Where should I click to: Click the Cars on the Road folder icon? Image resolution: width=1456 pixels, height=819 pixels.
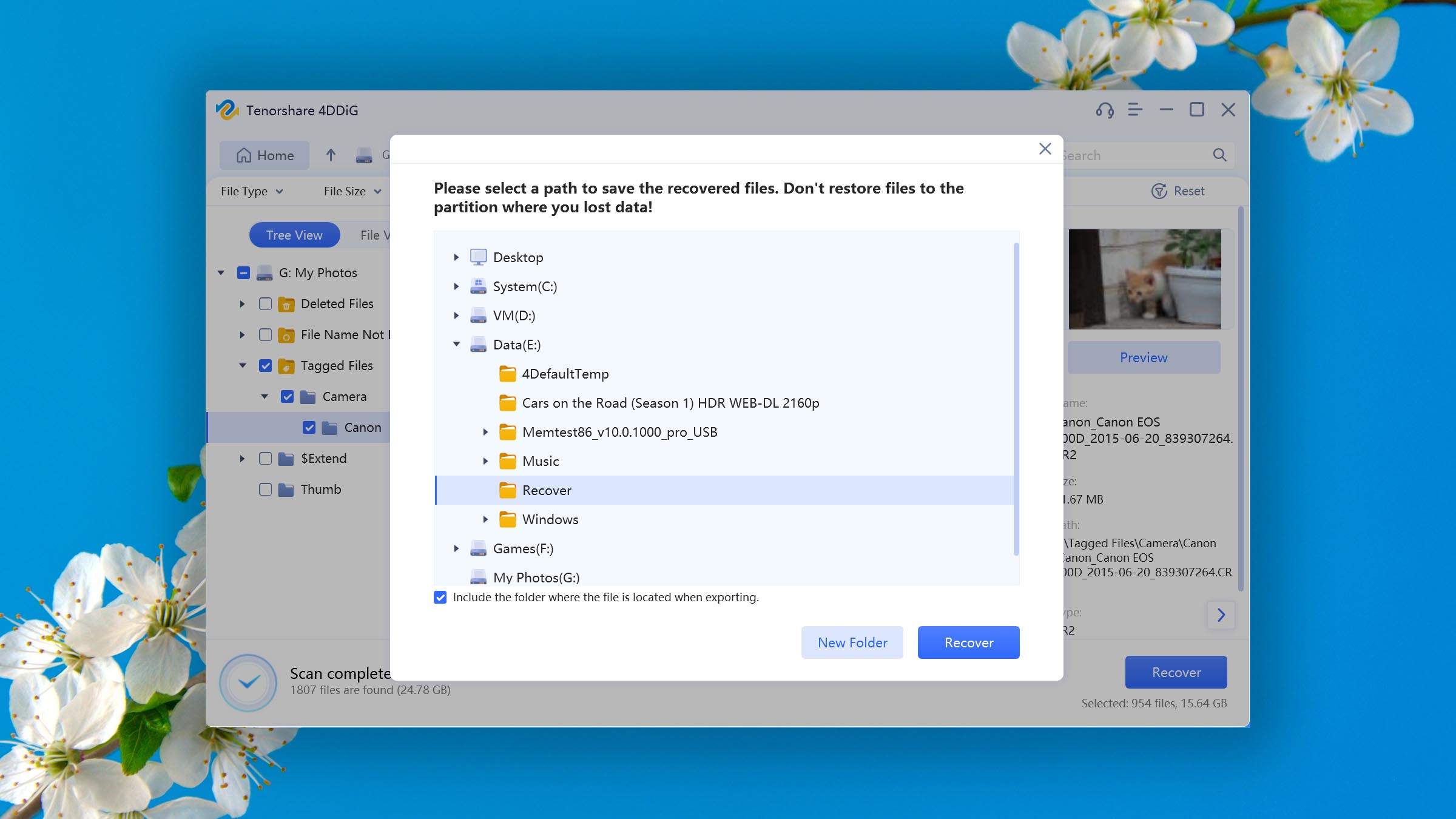[x=507, y=403]
